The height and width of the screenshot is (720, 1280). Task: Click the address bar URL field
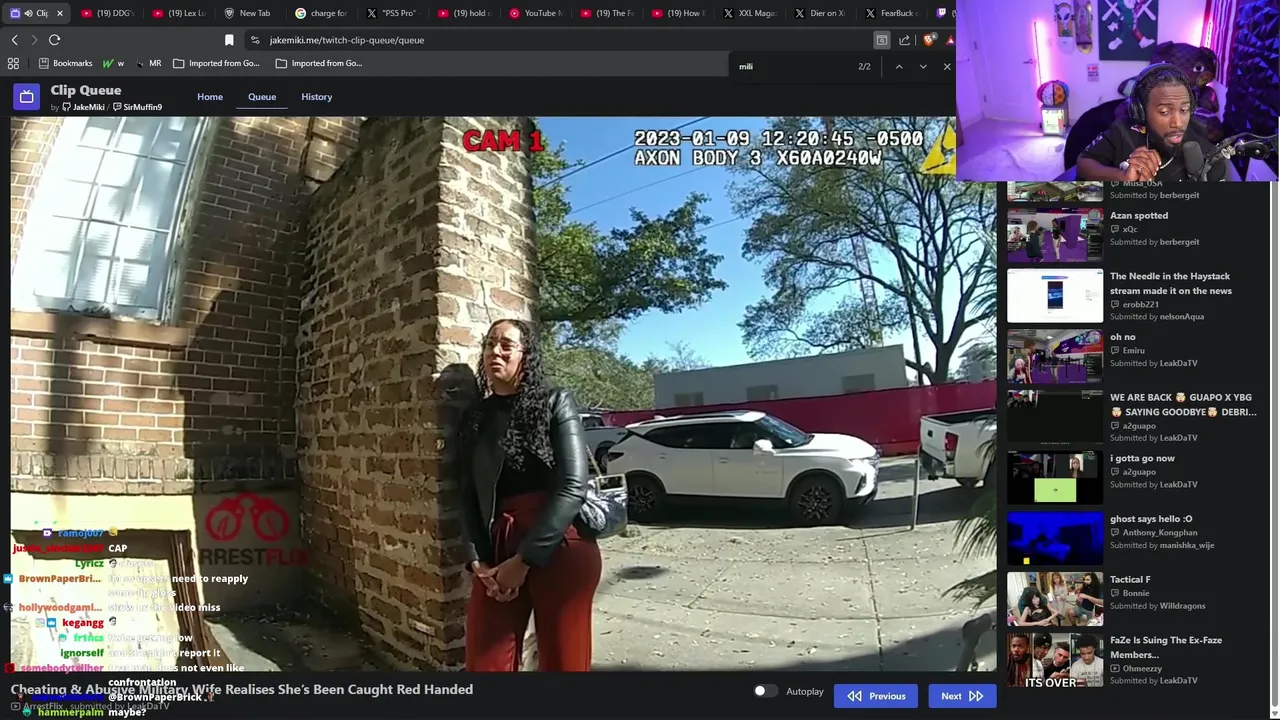[560, 40]
